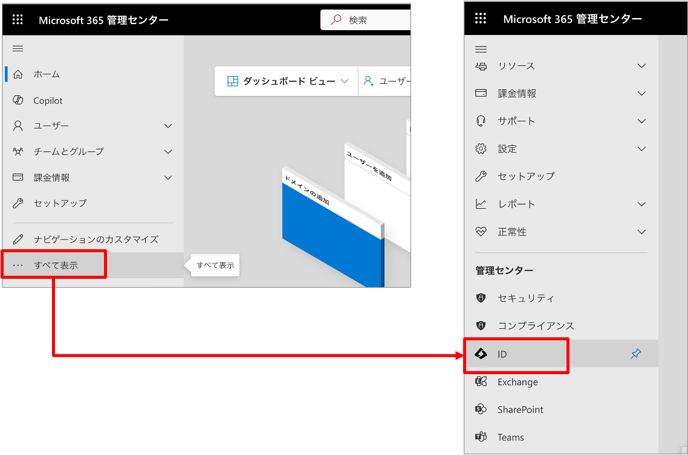
Task: Click Microsoft 365 管理センター title in left window
Action: [103, 20]
